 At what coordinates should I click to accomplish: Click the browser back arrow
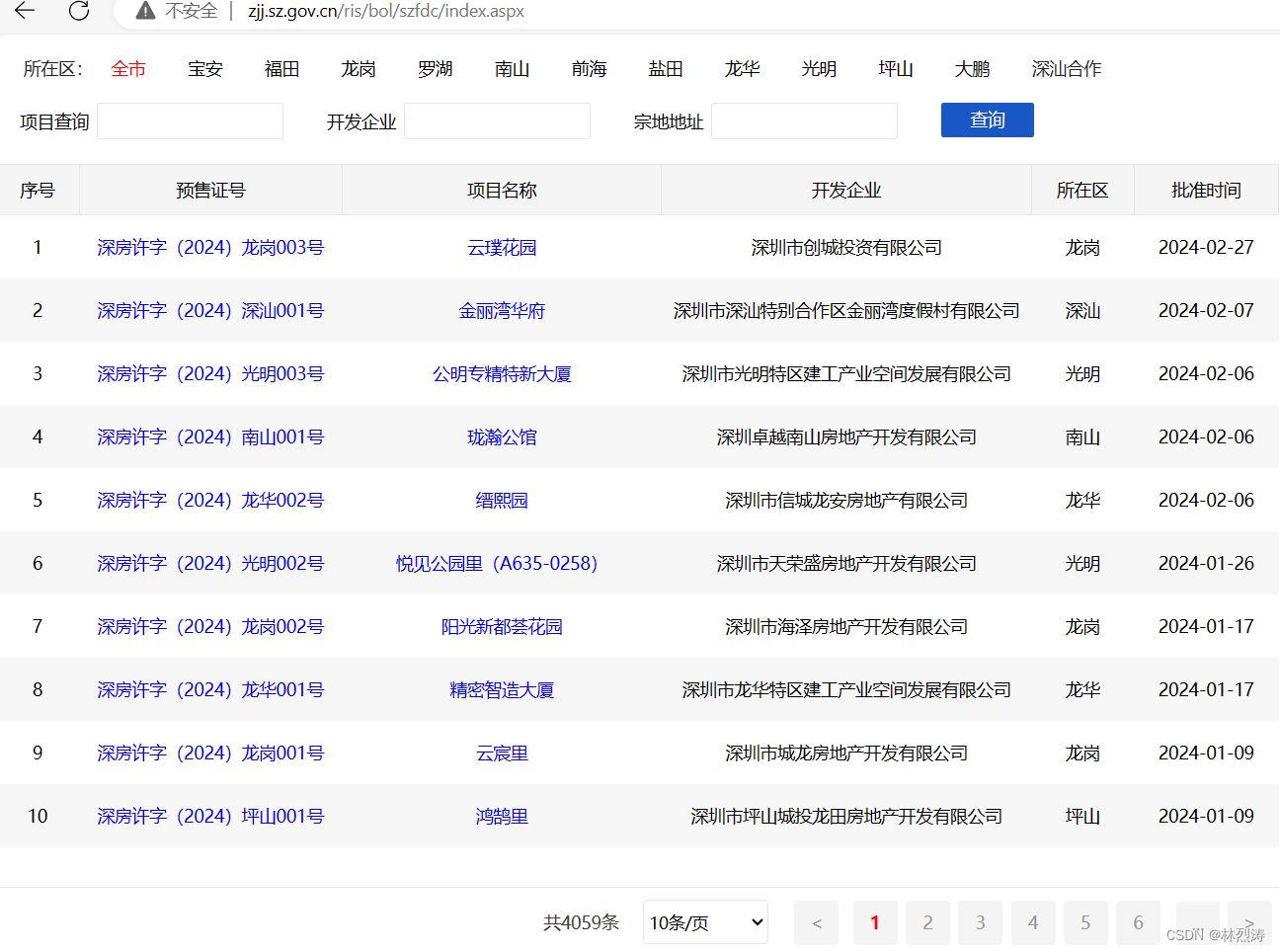(24, 10)
